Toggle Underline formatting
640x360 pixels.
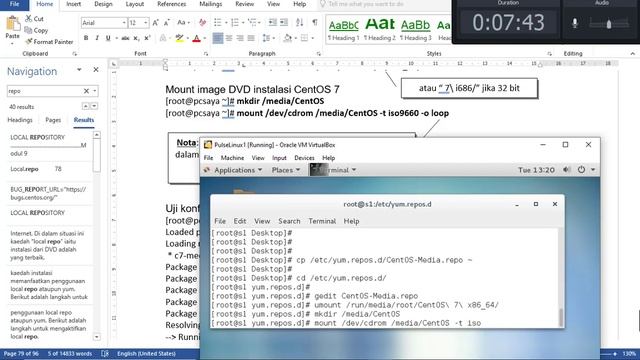108,38
